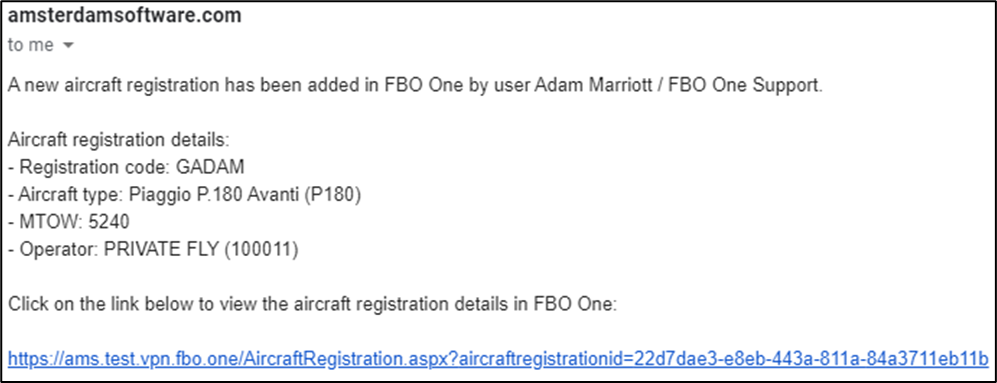Click the operator number (100011)
997x383 pixels.
[x=261, y=250]
